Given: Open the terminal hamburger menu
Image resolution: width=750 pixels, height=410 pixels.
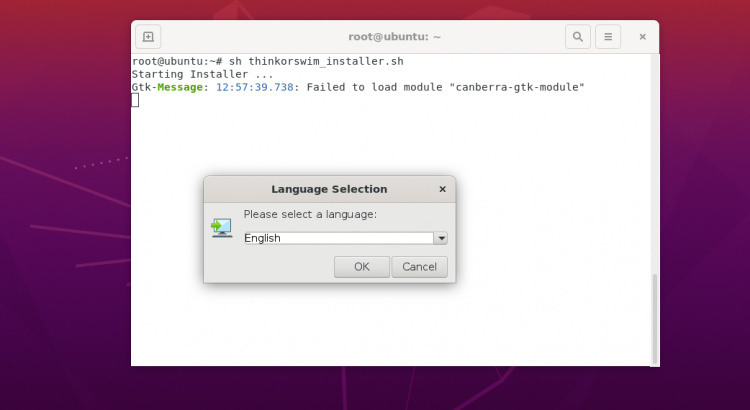Looking at the screenshot, I should tap(608, 37).
